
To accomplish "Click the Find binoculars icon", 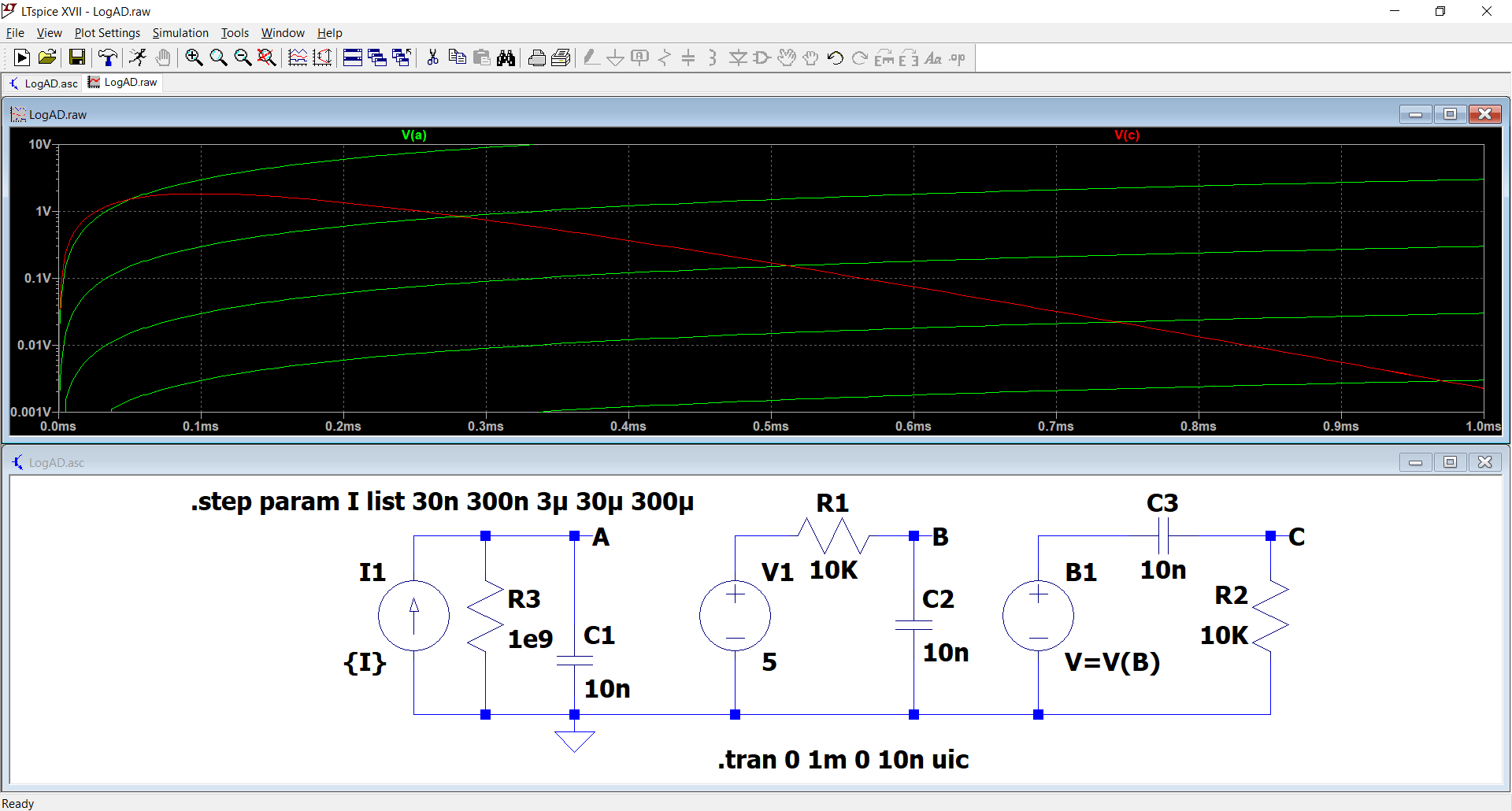I will point(506,57).
